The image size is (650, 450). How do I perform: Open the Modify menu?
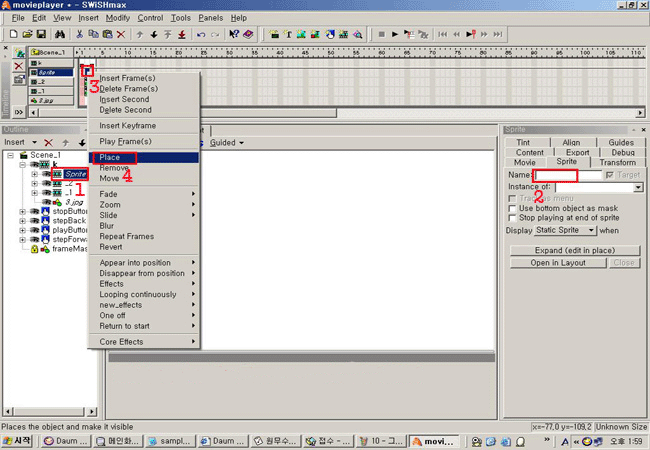tap(118, 18)
